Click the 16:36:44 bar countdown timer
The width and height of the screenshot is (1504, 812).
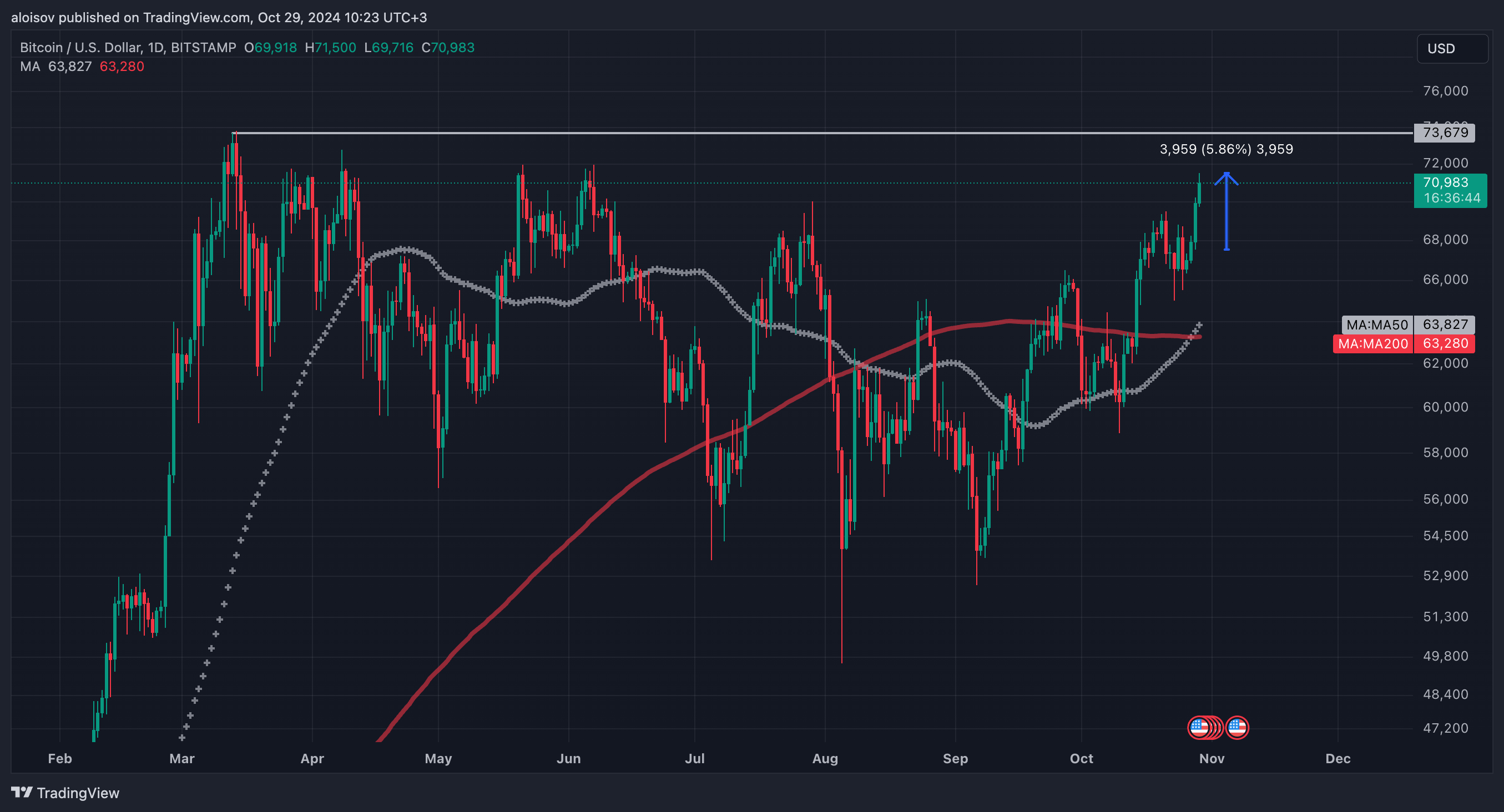click(1451, 199)
